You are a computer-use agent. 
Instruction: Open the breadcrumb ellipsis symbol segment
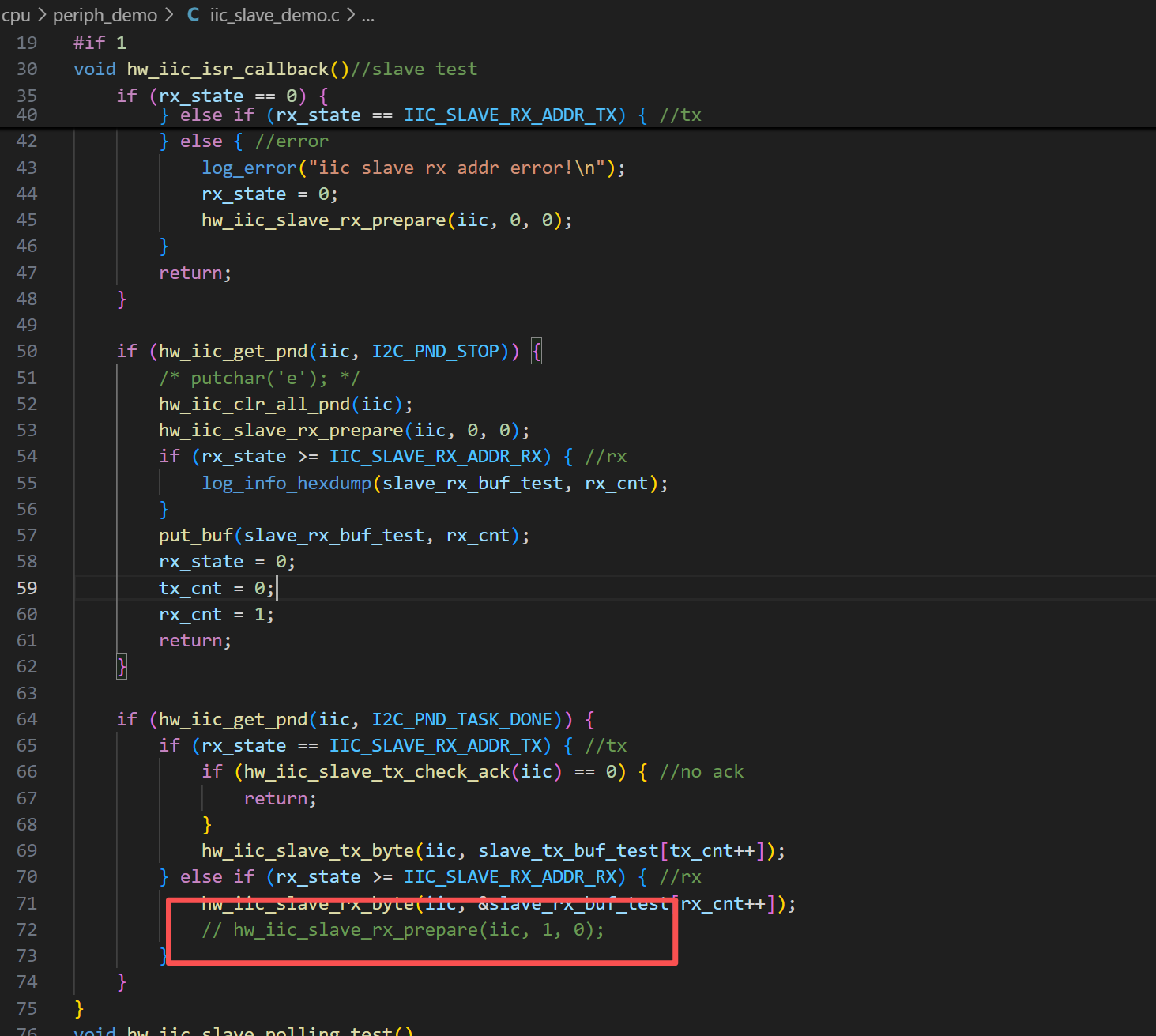tap(368, 15)
